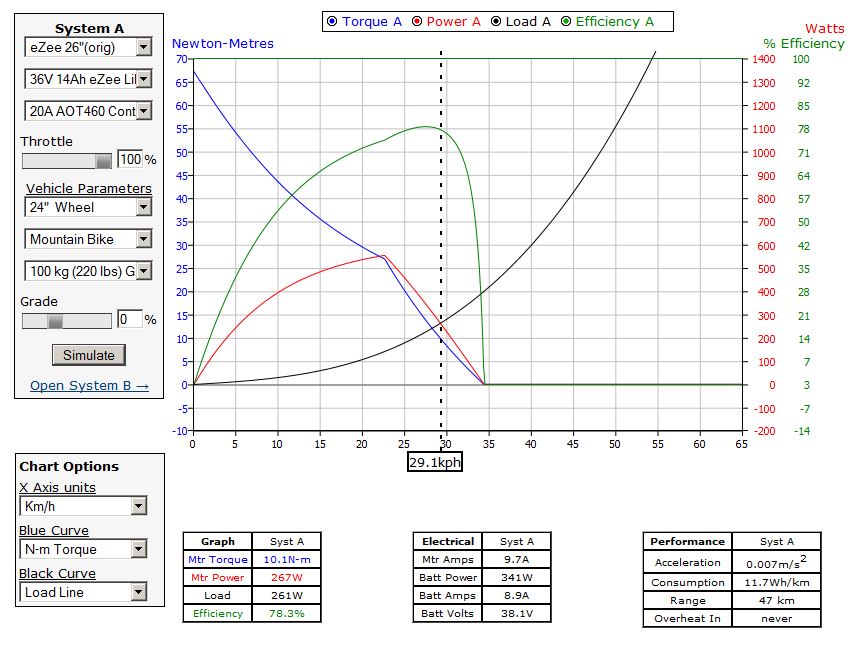
Task: Expand the 24" Wheel size dropdown
Action: click(x=88, y=207)
